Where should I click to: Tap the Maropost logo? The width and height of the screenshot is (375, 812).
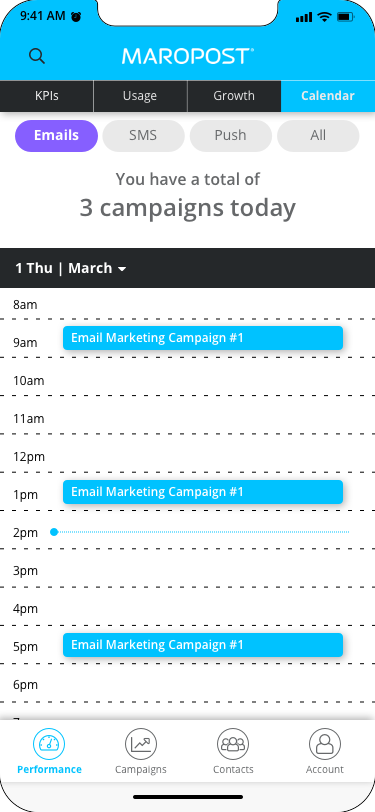(188, 56)
